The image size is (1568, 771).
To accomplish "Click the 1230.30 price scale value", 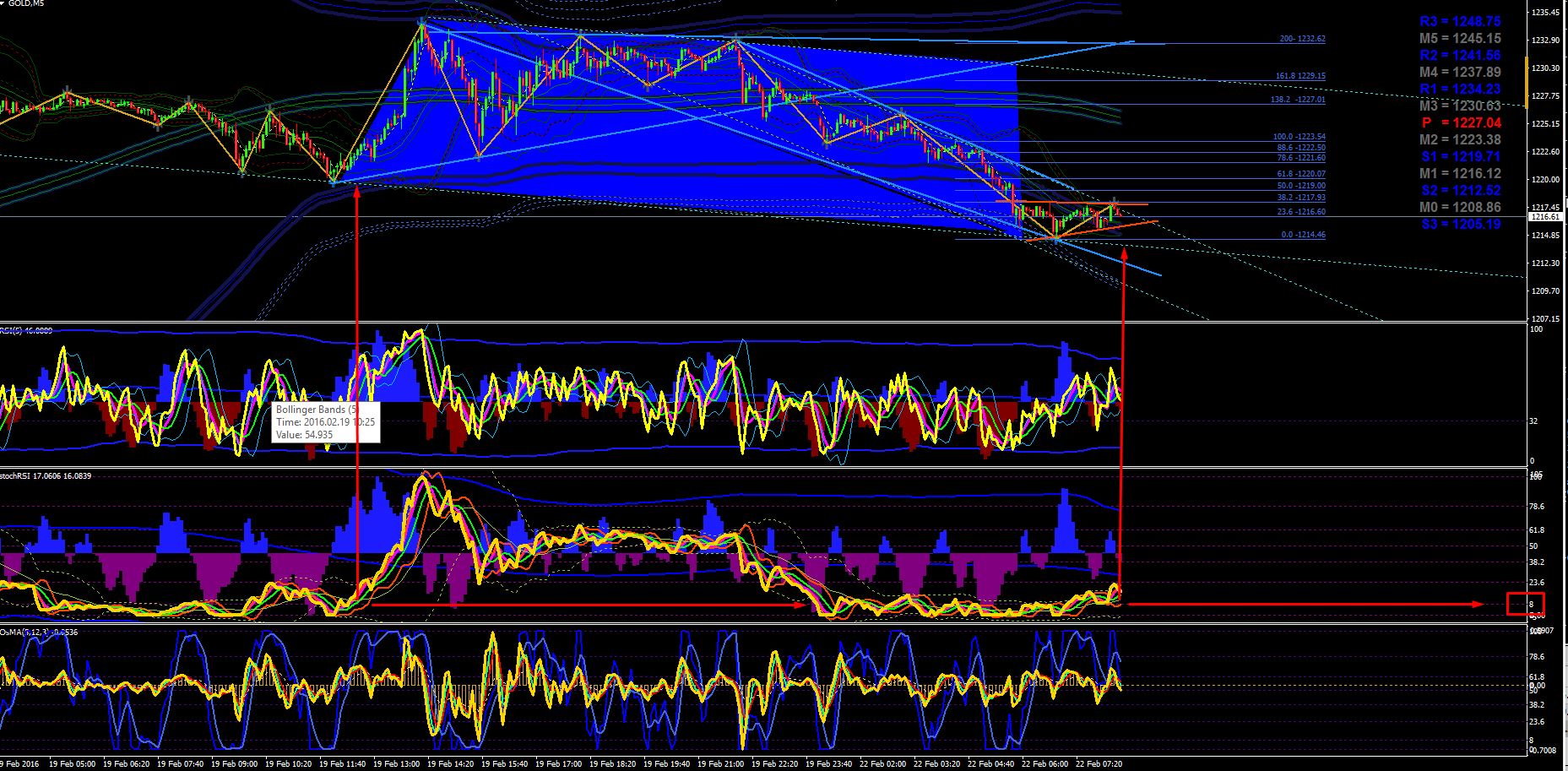I will [x=1545, y=68].
